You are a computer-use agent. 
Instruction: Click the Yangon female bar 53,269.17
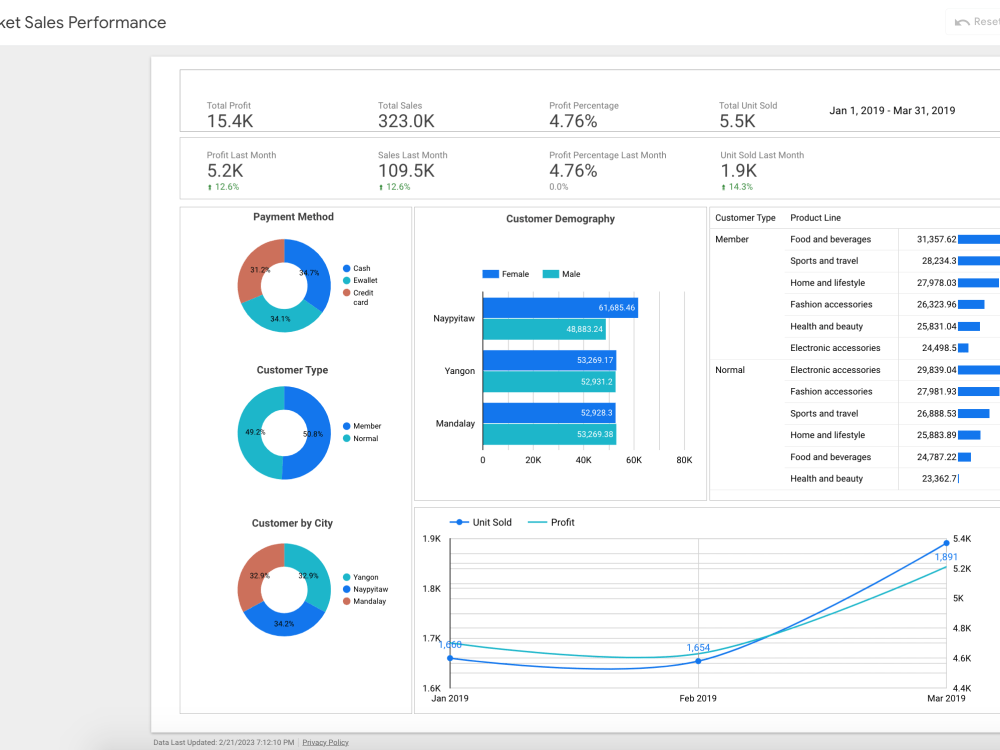[549, 360]
